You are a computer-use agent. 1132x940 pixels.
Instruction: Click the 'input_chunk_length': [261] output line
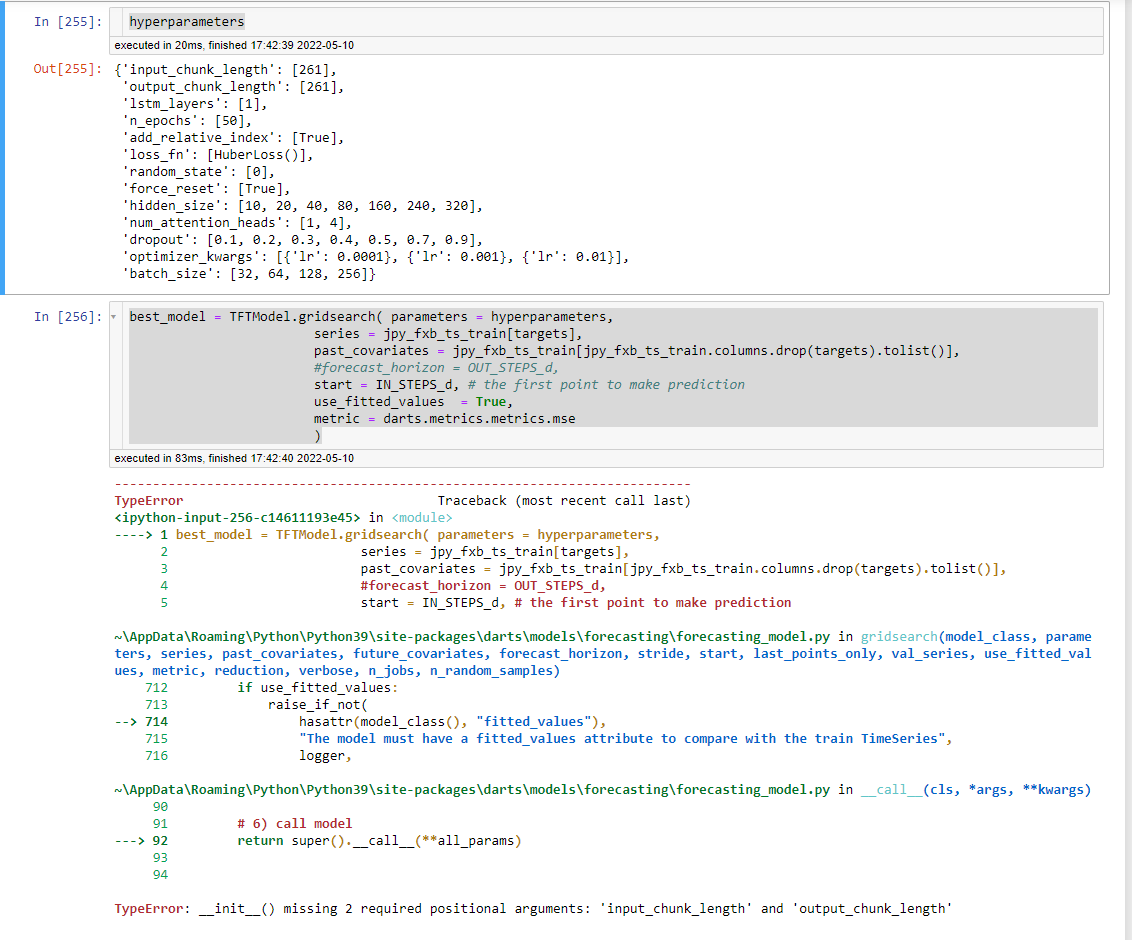(x=225, y=70)
